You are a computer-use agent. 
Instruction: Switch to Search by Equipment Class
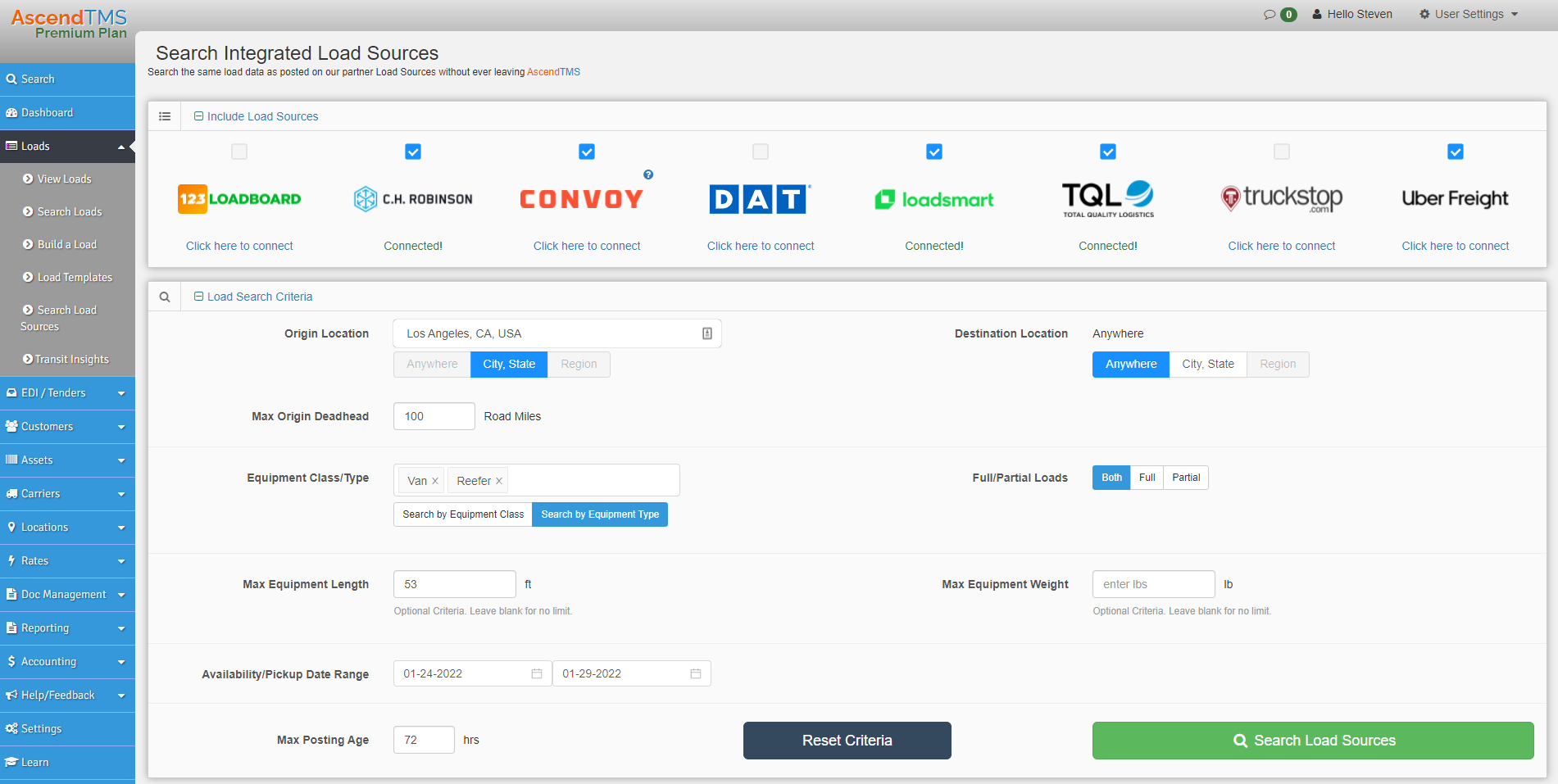click(x=463, y=514)
